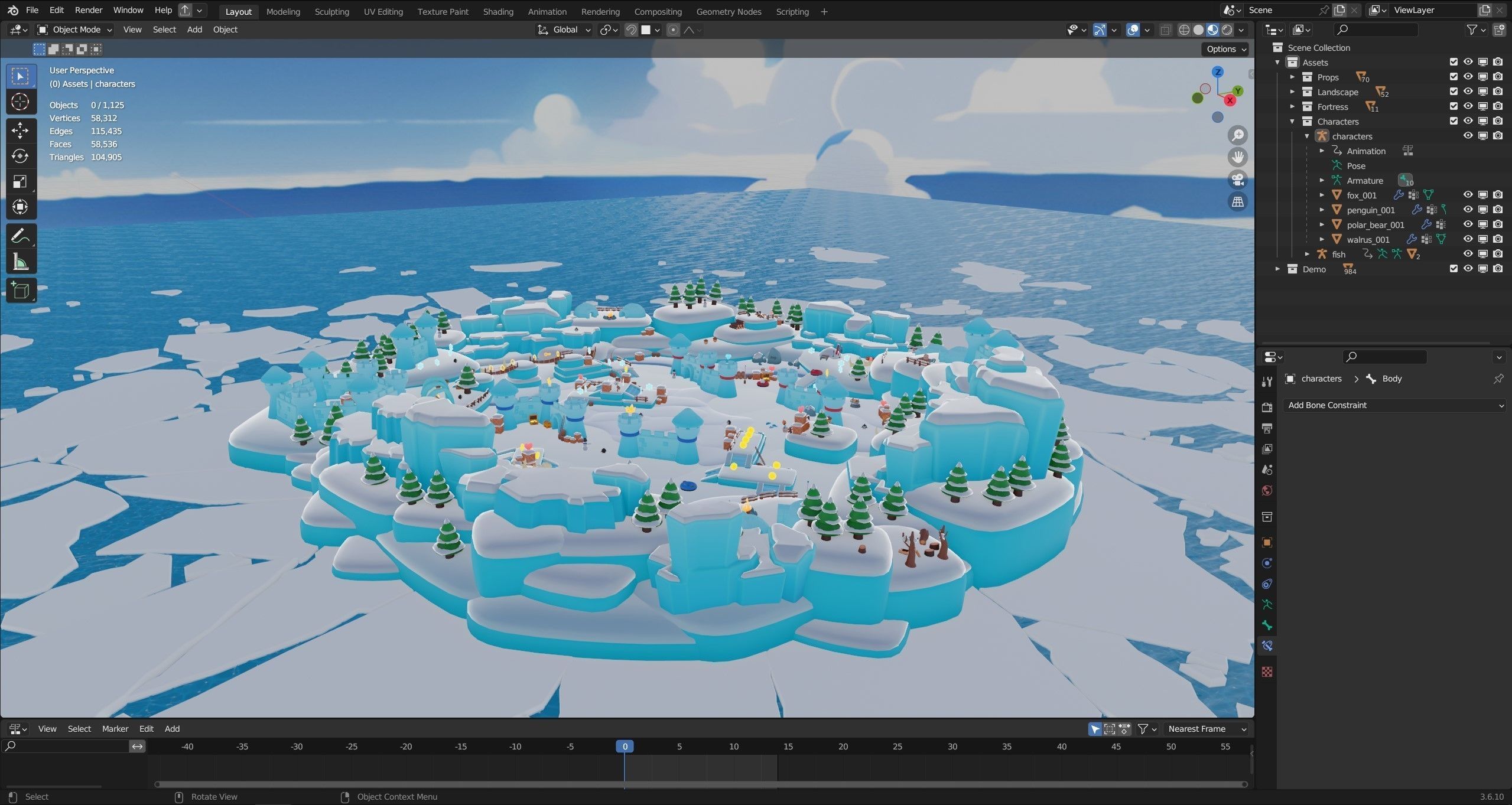Viewport: 1512px width, 805px height.
Task: Toggle X-ray mode in viewport header
Action: tap(1165, 30)
